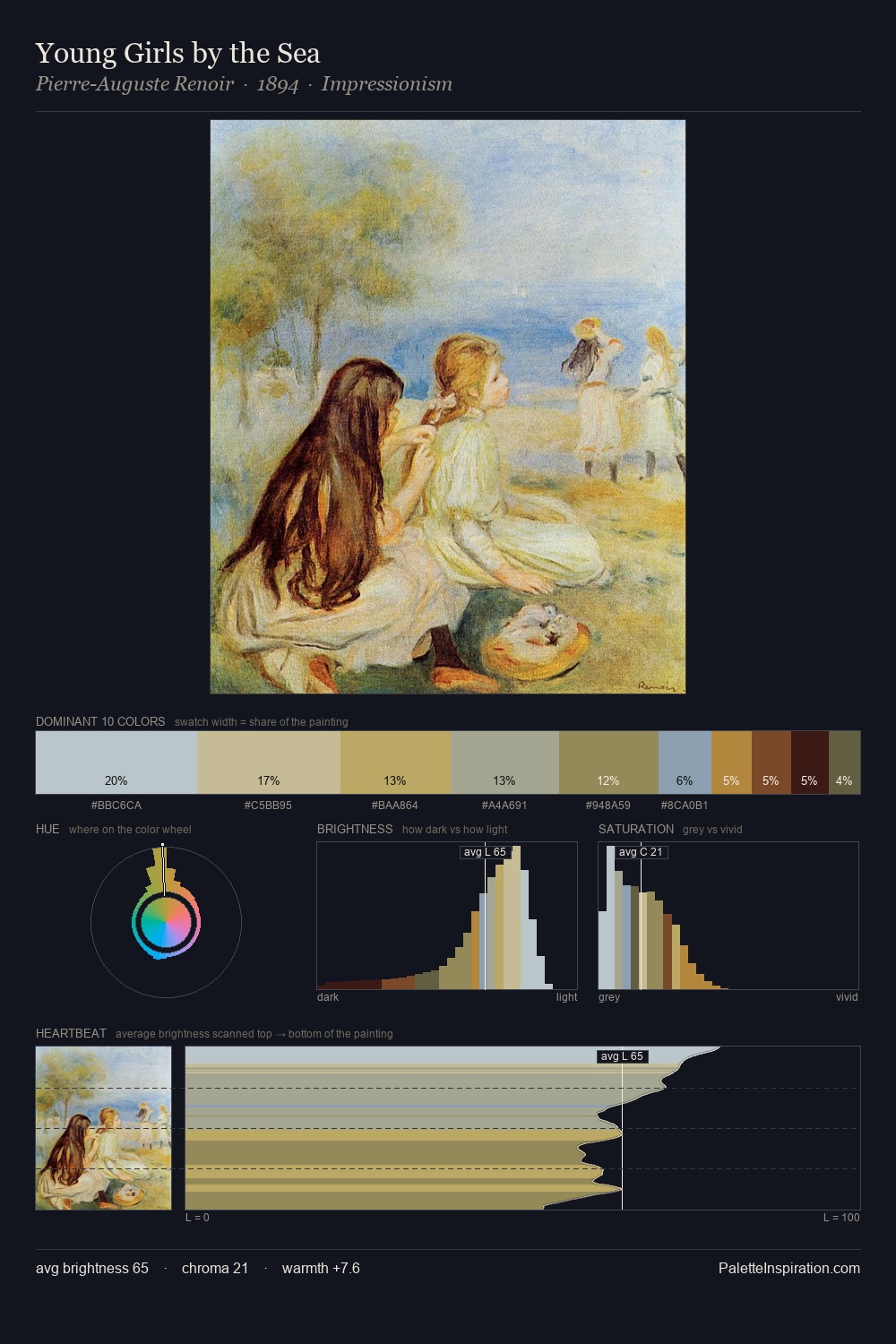
Task: Click the dark axis label under Brightness
Action: pyautogui.click(x=328, y=997)
